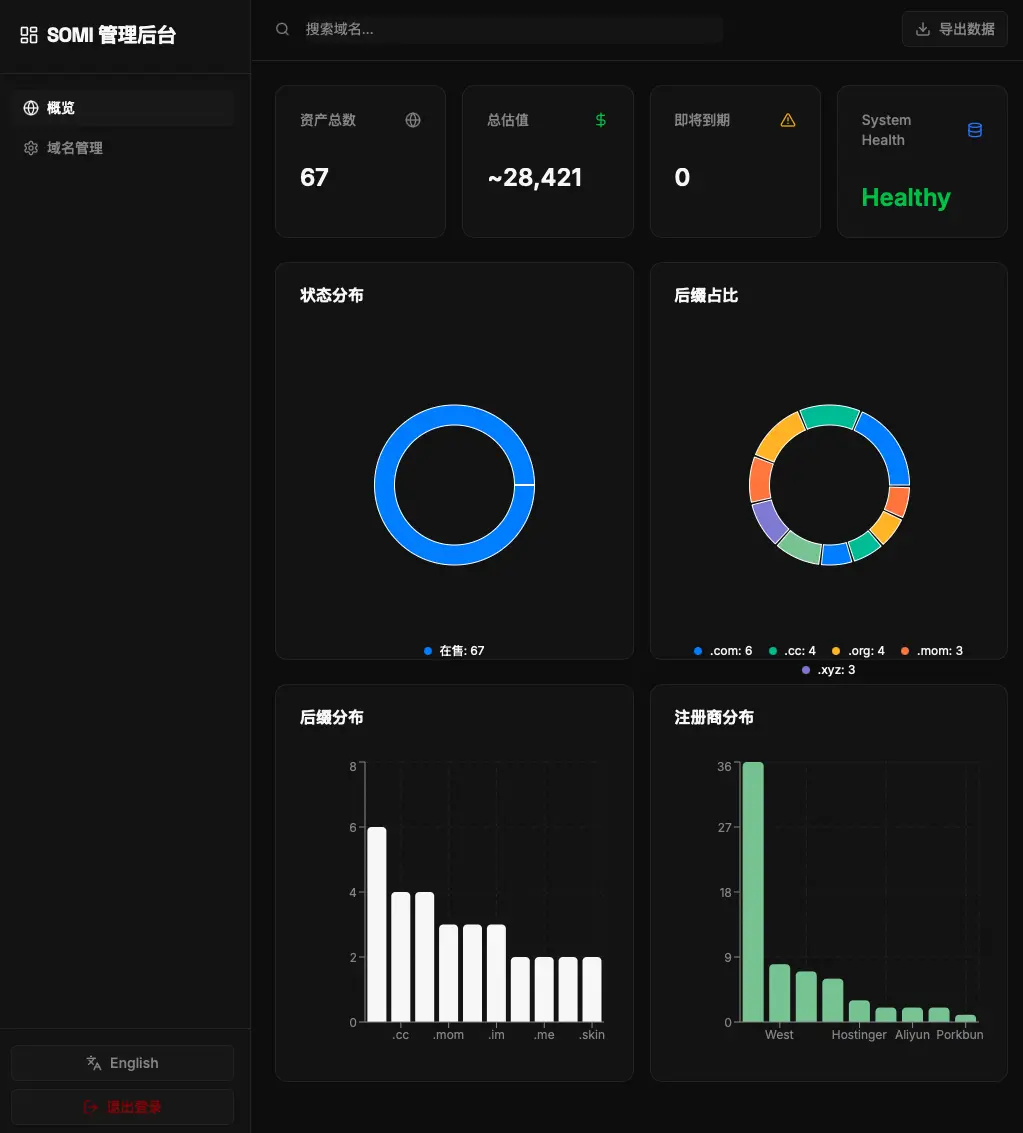Click the 后缀占比 chart title
Screen dimensions: 1023x1133
(x=706, y=295)
